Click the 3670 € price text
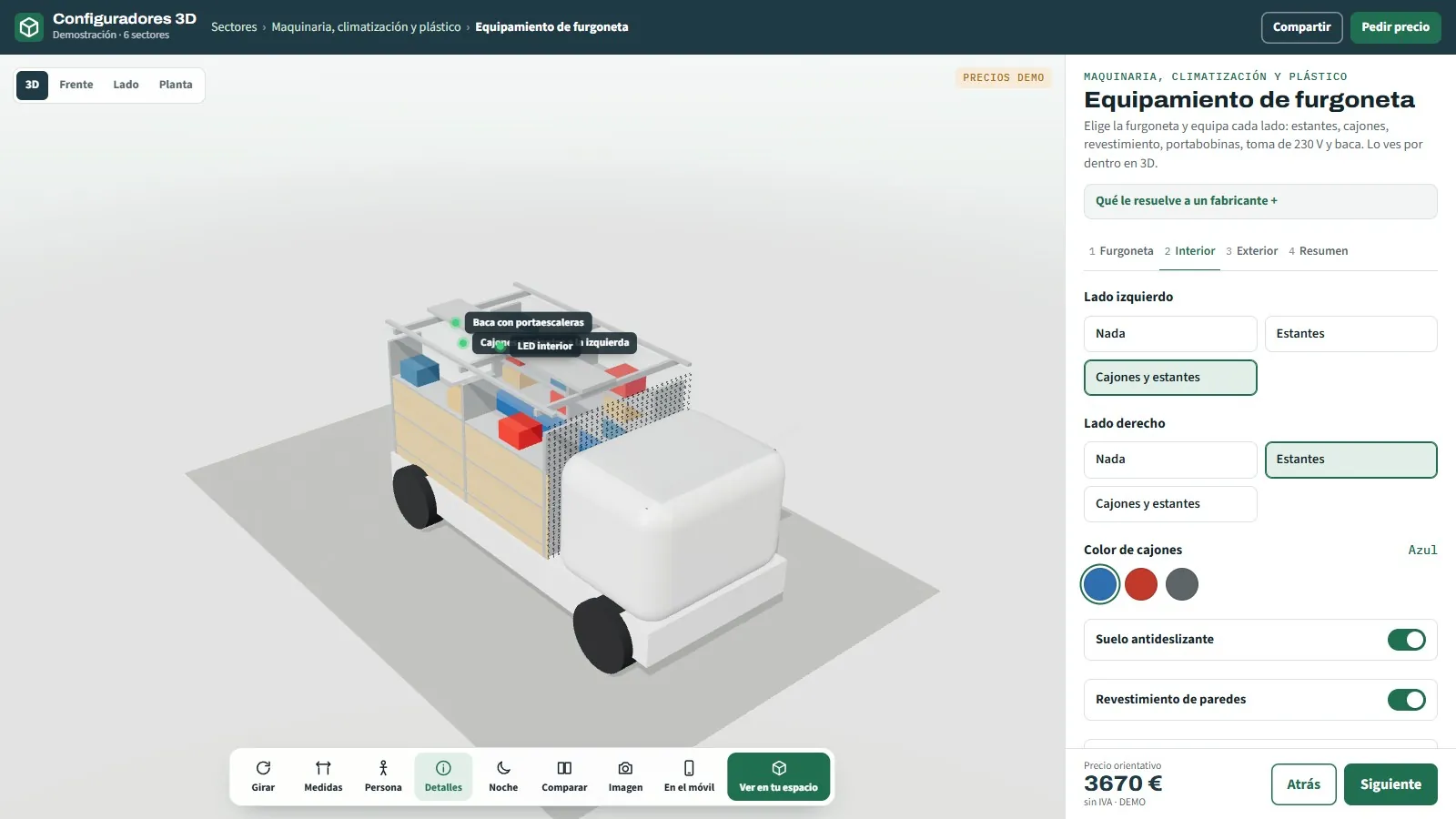This screenshot has width=1456, height=819. click(1123, 784)
